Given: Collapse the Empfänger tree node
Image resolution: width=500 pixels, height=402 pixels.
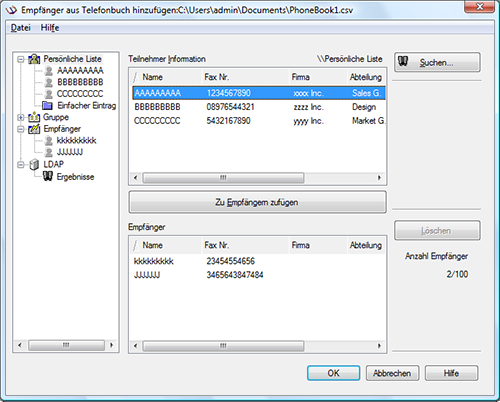Looking at the screenshot, I should pyautogui.click(x=21, y=129).
